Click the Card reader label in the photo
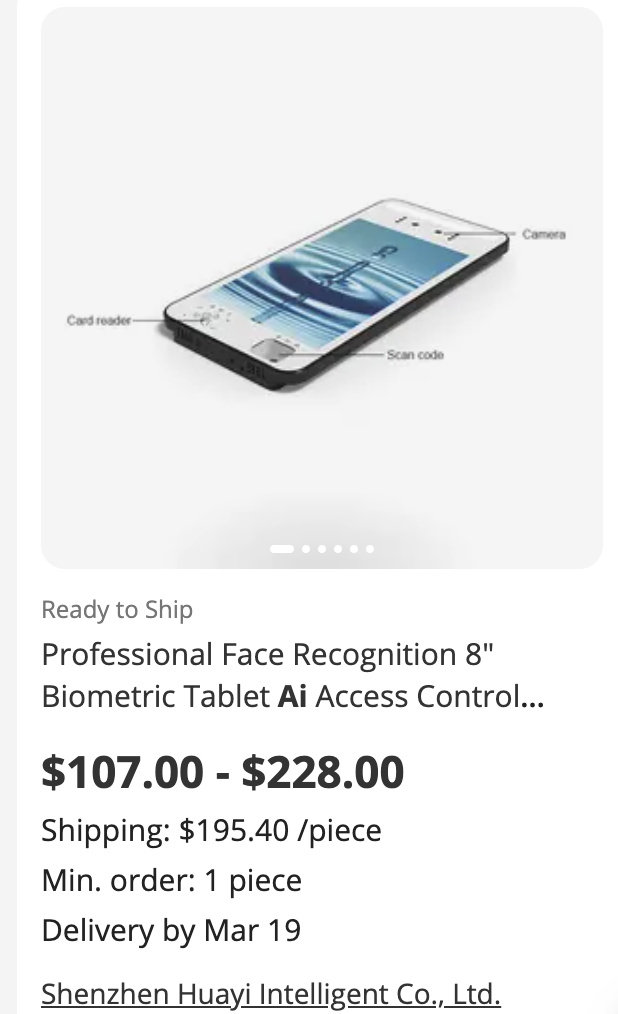Image resolution: width=618 pixels, height=1014 pixels. click(99, 320)
